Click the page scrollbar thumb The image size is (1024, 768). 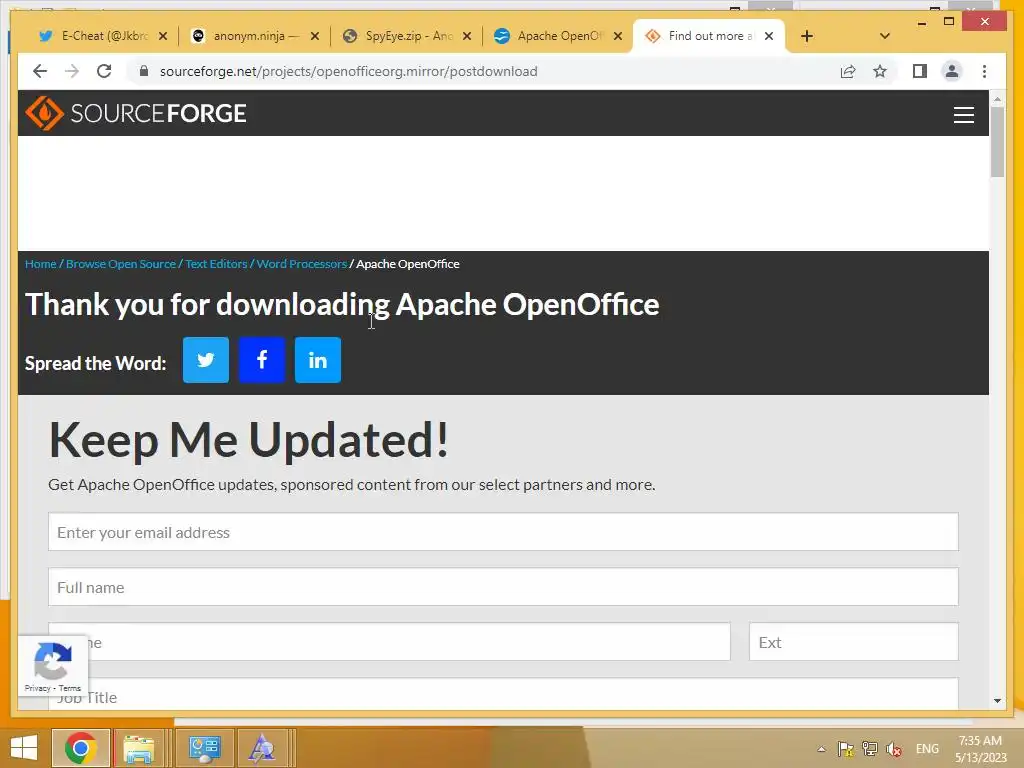pyautogui.click(x=997, y=141)
